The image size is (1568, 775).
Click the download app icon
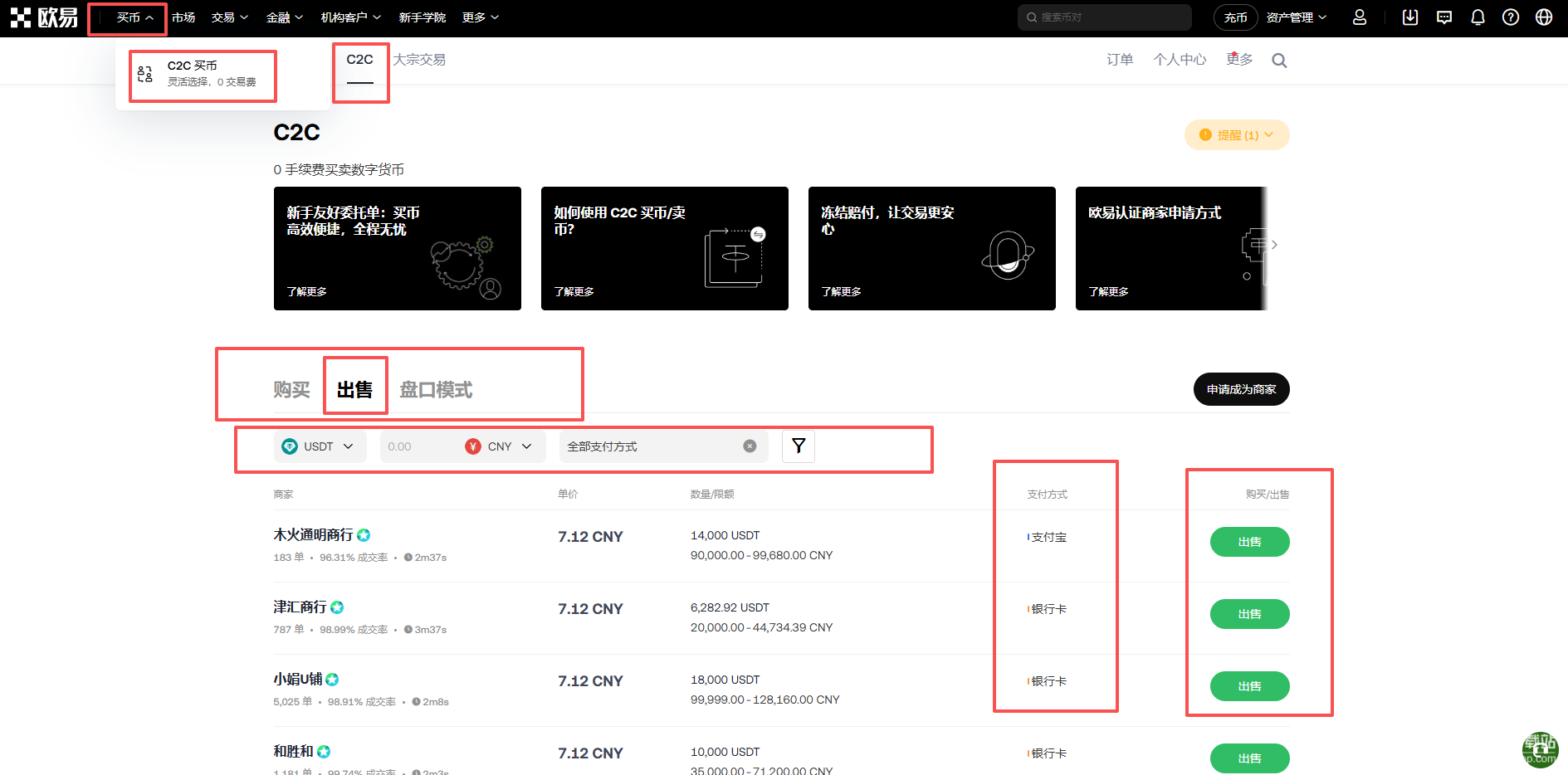point(1410,17)
